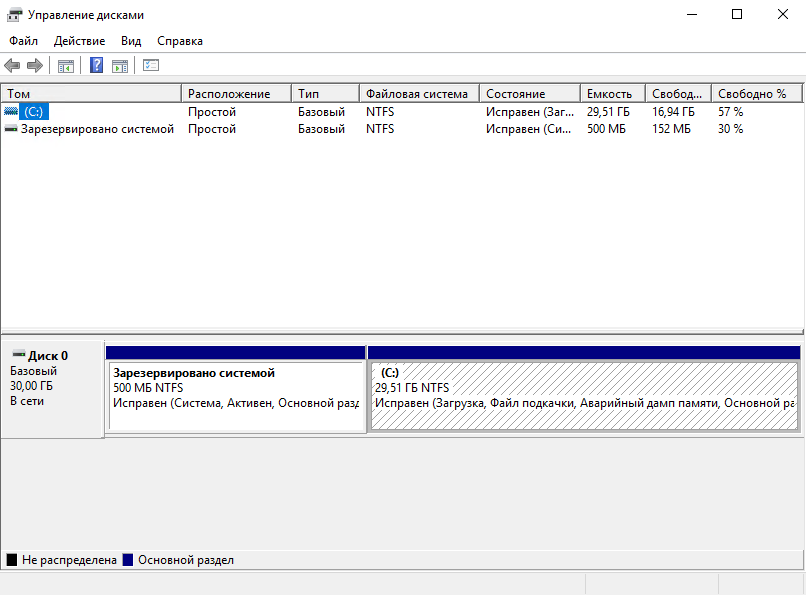Toggle the Action pane toolbar icon
The image size is (806, 595).
tap(120, 66)
